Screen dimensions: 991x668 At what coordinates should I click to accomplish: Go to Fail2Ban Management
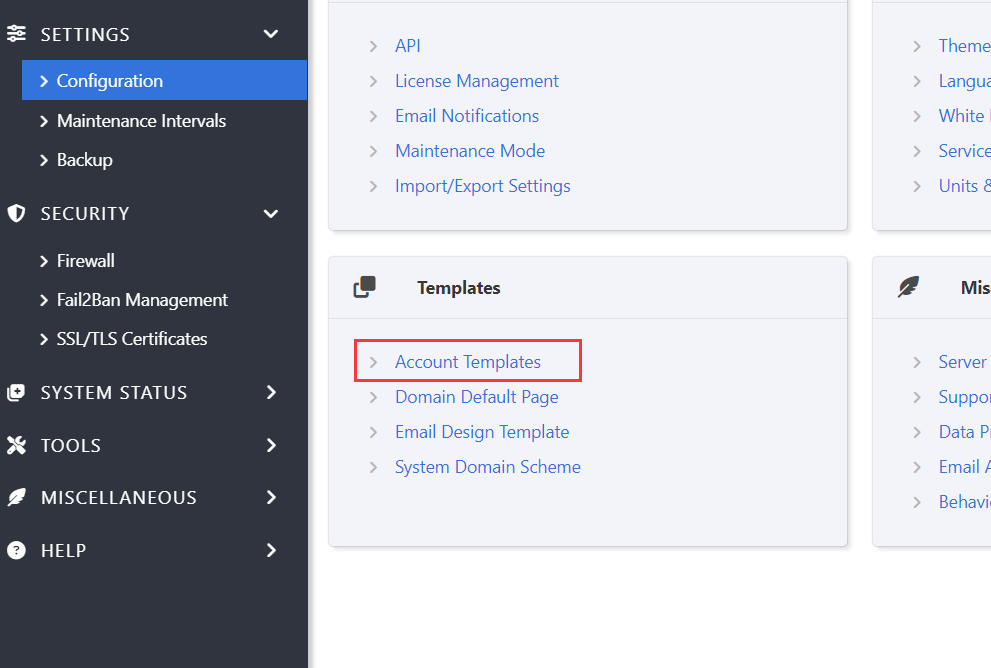(142, 300)
